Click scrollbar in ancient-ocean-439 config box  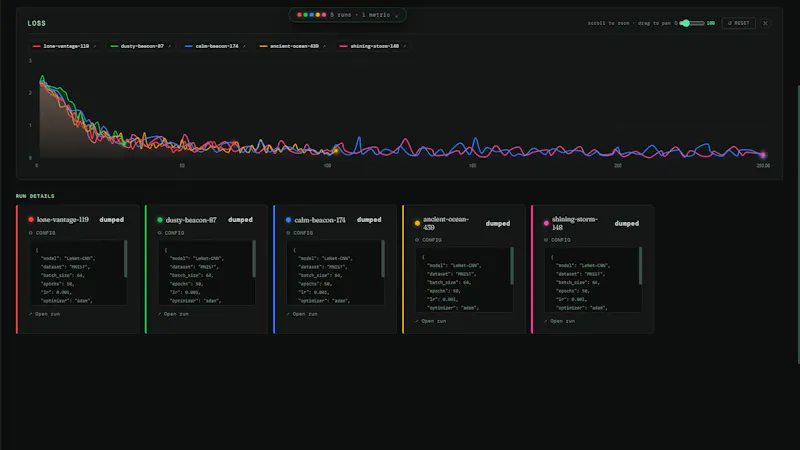(512, 266)
